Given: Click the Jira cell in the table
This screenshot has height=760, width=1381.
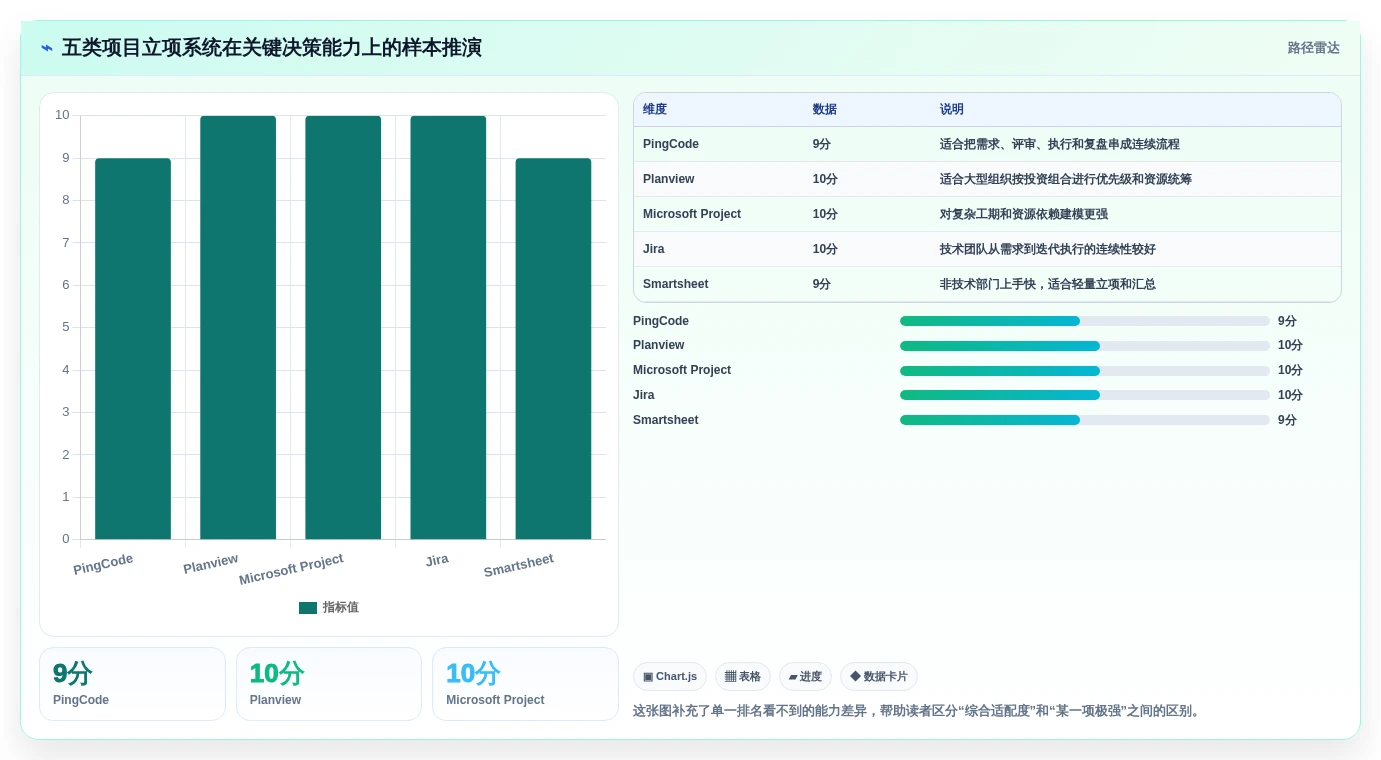Looking at the screenshot, I should click(x=654, y=249).
